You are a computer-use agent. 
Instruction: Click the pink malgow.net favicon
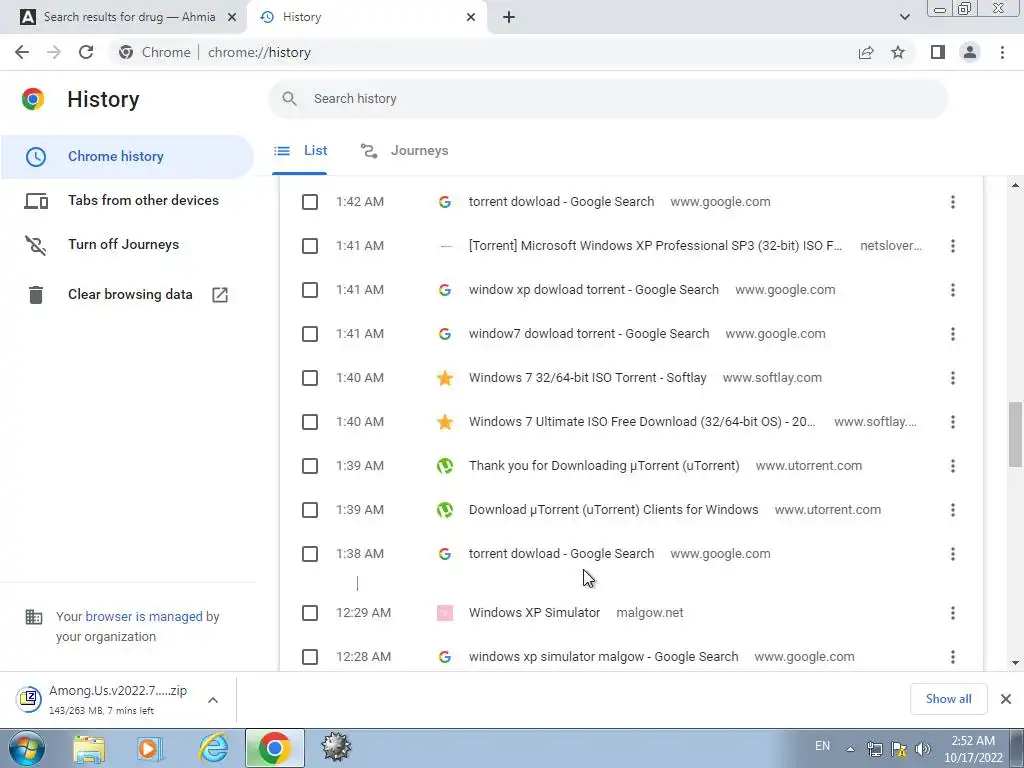click(x=445, y=613)
